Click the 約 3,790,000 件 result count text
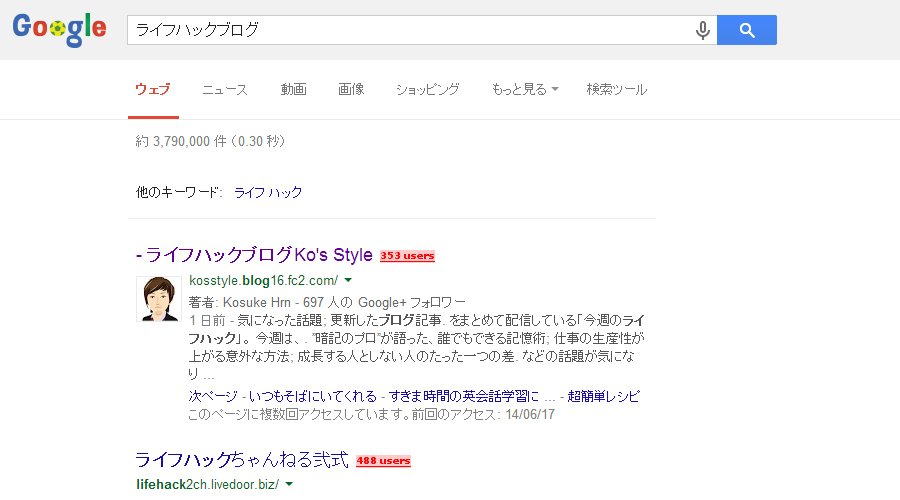The height and width of the screenshot is (500, 900). [181, 141]
